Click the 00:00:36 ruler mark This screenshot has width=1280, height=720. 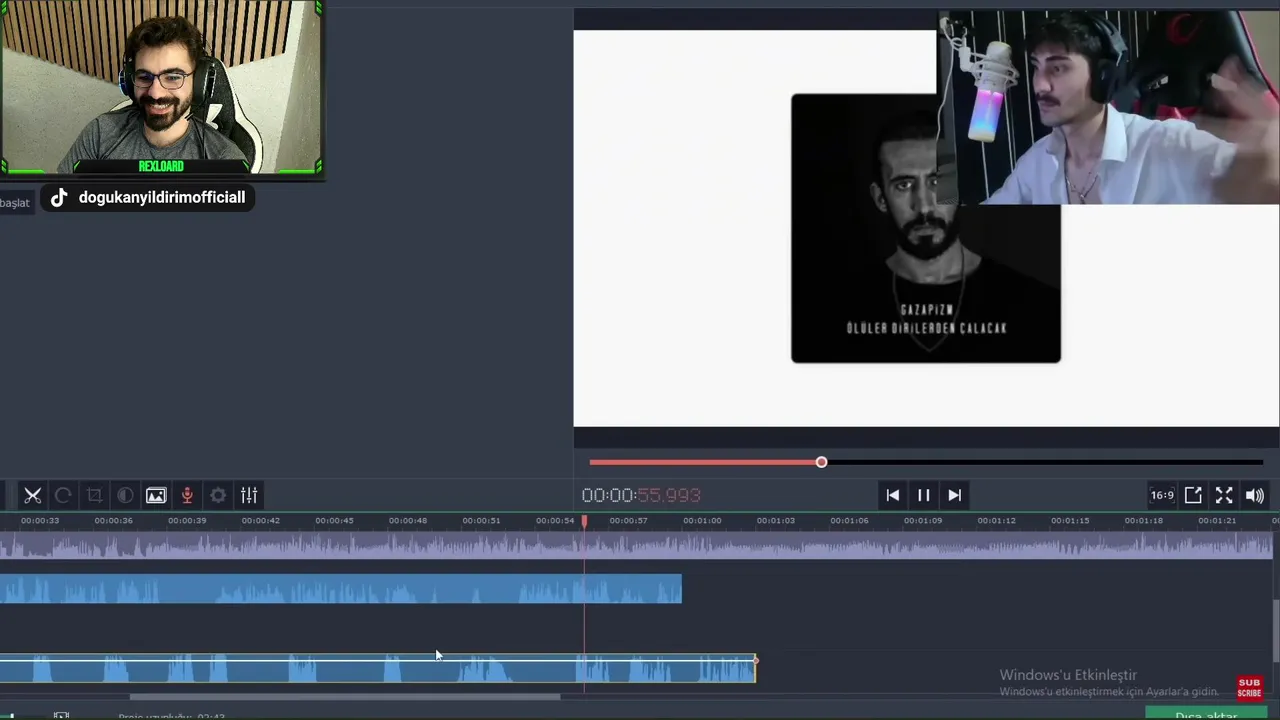(113, 521)
